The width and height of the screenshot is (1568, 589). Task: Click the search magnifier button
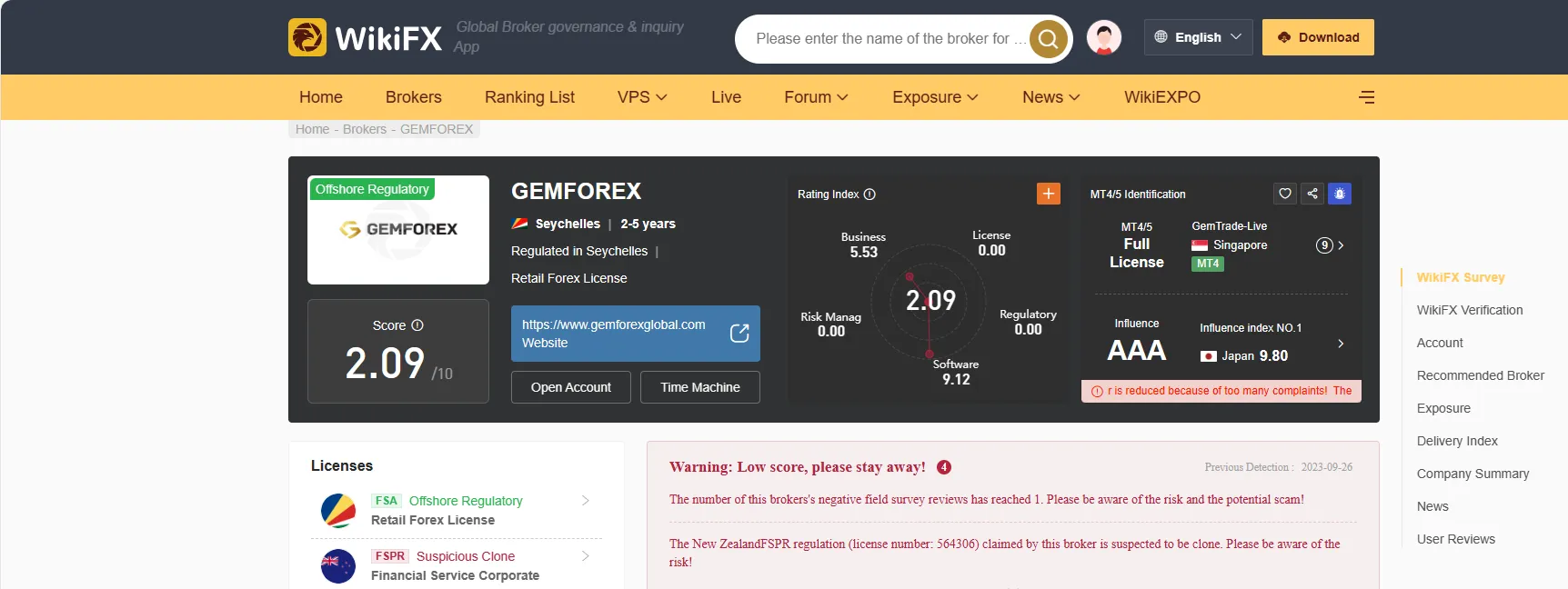(x=1049, y=39)
